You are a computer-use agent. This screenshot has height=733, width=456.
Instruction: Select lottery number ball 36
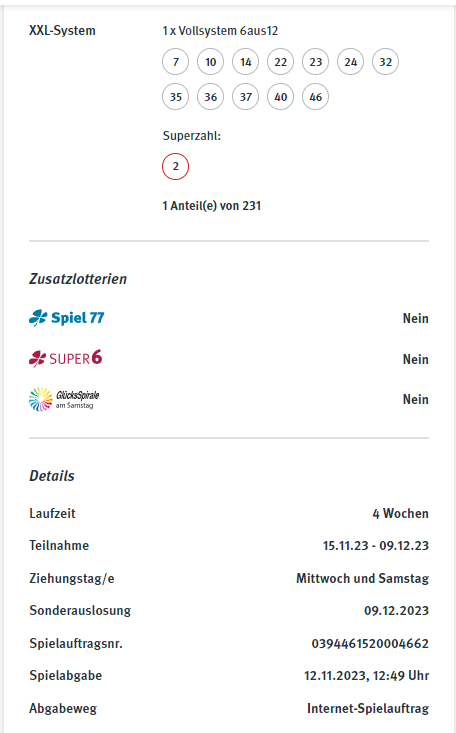pos(210,97)
